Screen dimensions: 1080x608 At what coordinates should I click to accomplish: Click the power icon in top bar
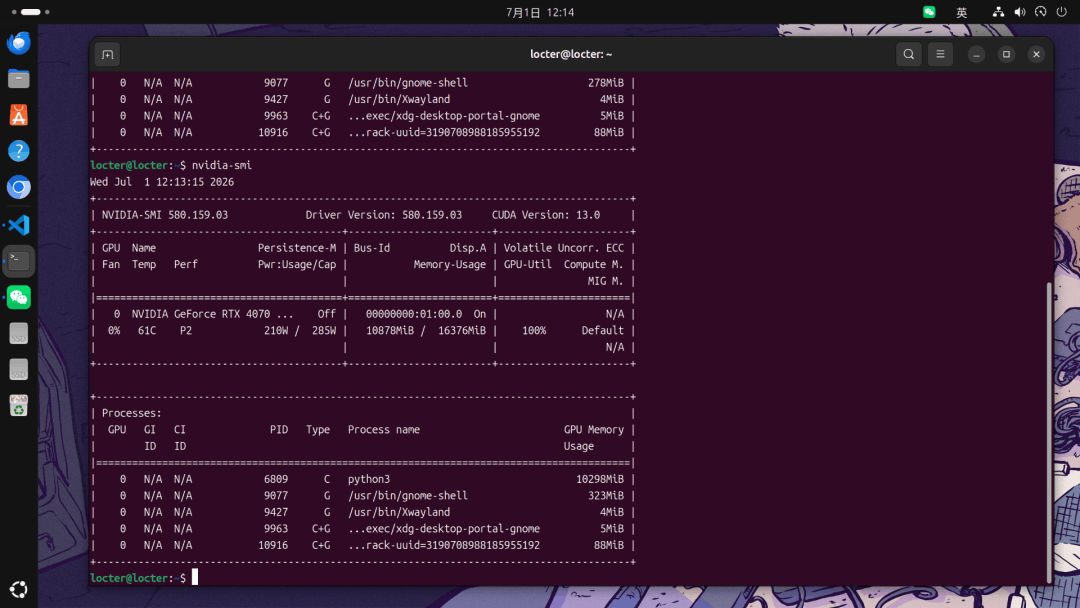[x=1061, y=12]
